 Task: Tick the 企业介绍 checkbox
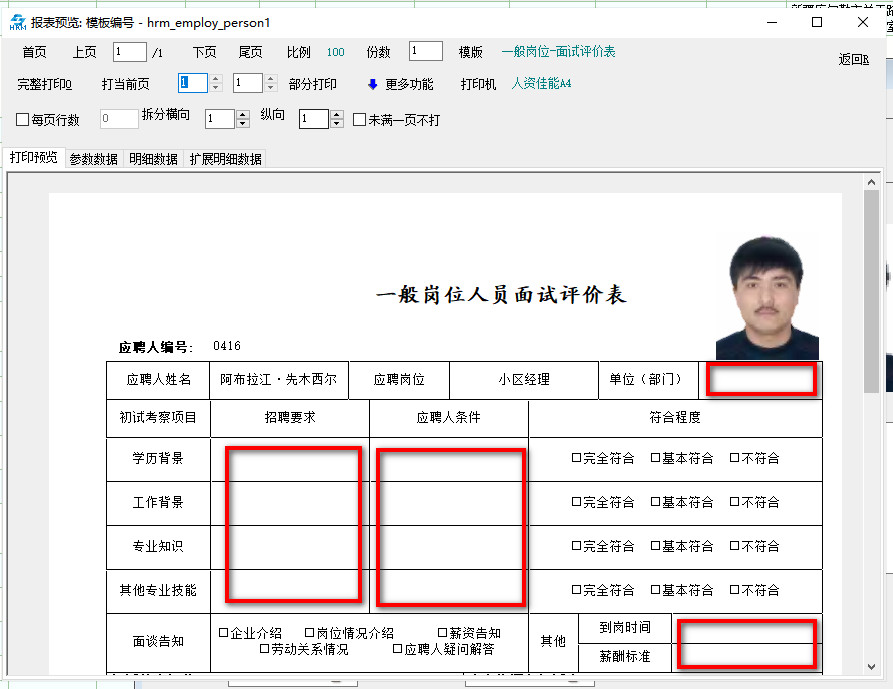click(x=224, y=633)
